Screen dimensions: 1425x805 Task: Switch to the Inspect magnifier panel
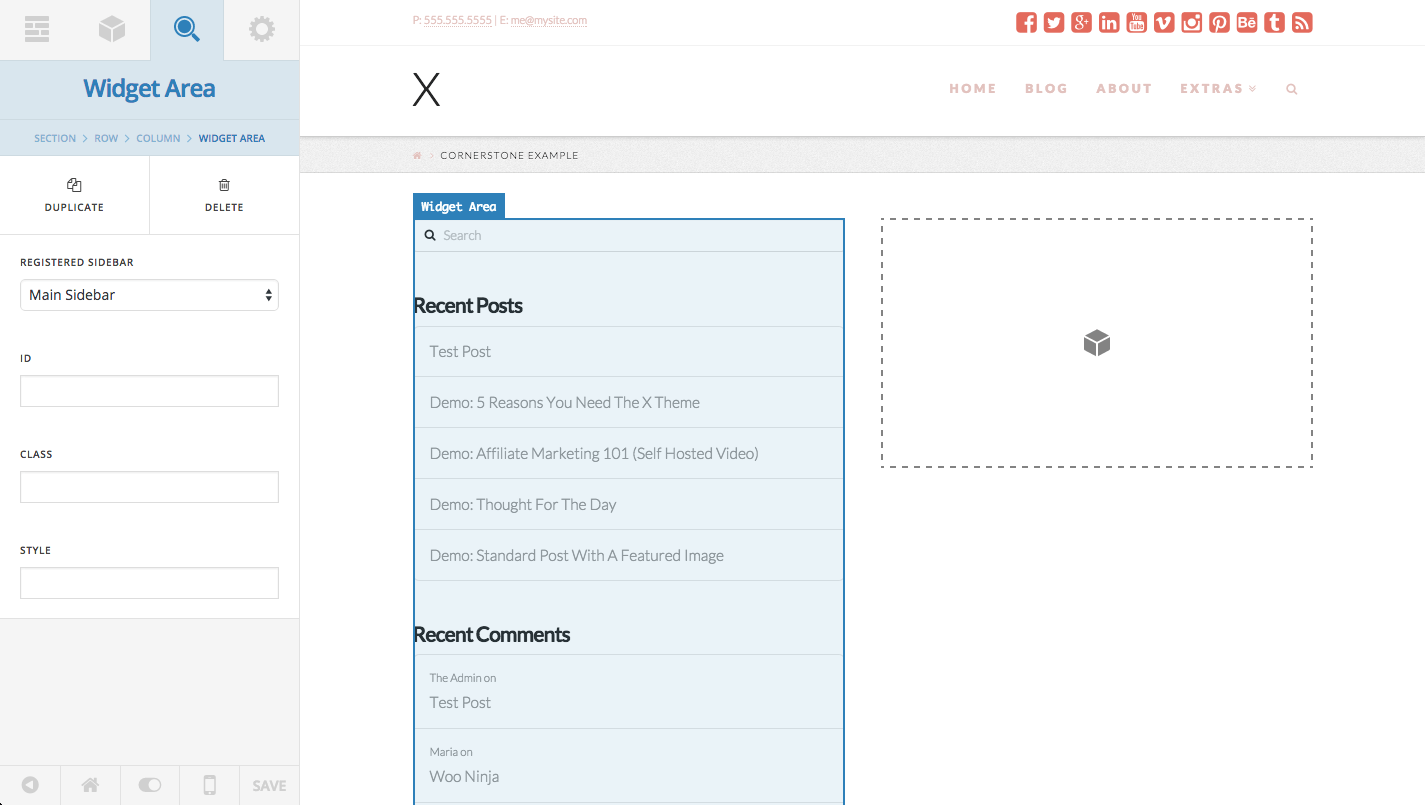tap(186, 29)
